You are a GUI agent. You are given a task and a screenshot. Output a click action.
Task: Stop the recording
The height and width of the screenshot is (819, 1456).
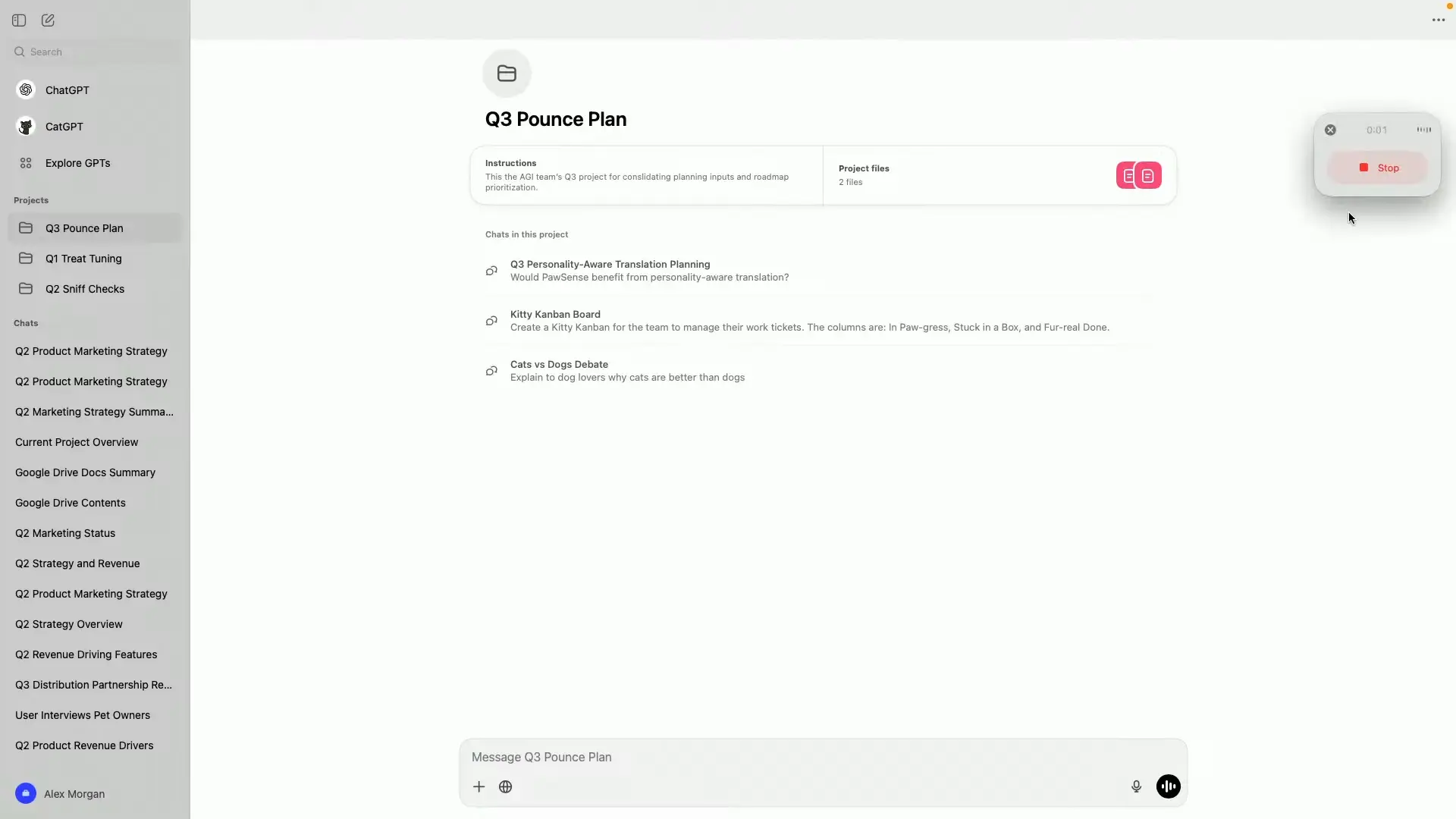[1378, 168]
